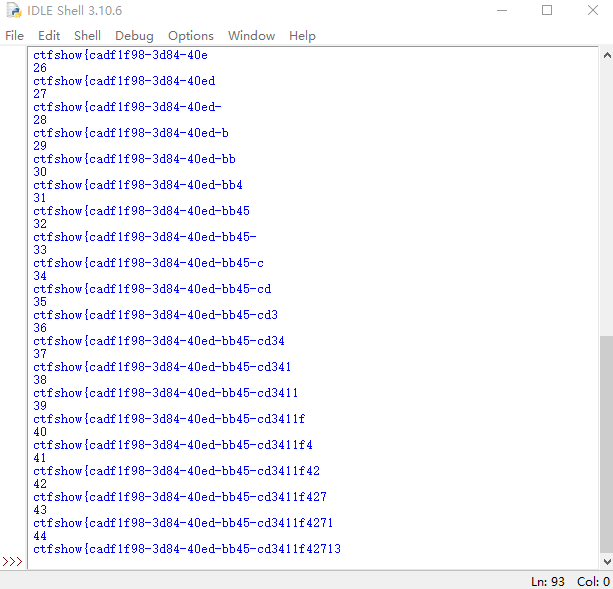Viewport: 613px width, 589px height.
Task: Click the output number 41
Action: (x=40, y=458)
